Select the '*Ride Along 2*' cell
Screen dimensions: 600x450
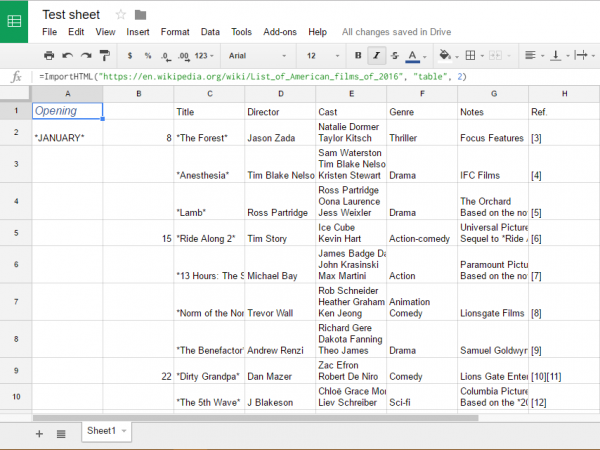coord(209,233)
